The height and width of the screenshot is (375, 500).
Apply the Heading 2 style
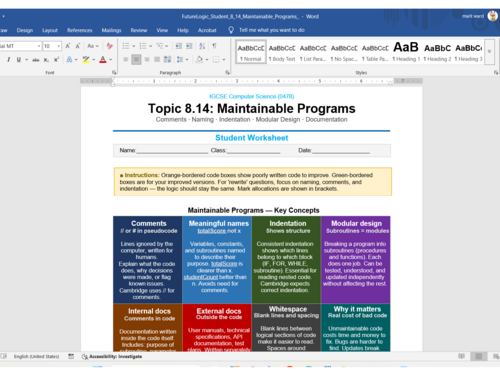[x=437, y=52]
